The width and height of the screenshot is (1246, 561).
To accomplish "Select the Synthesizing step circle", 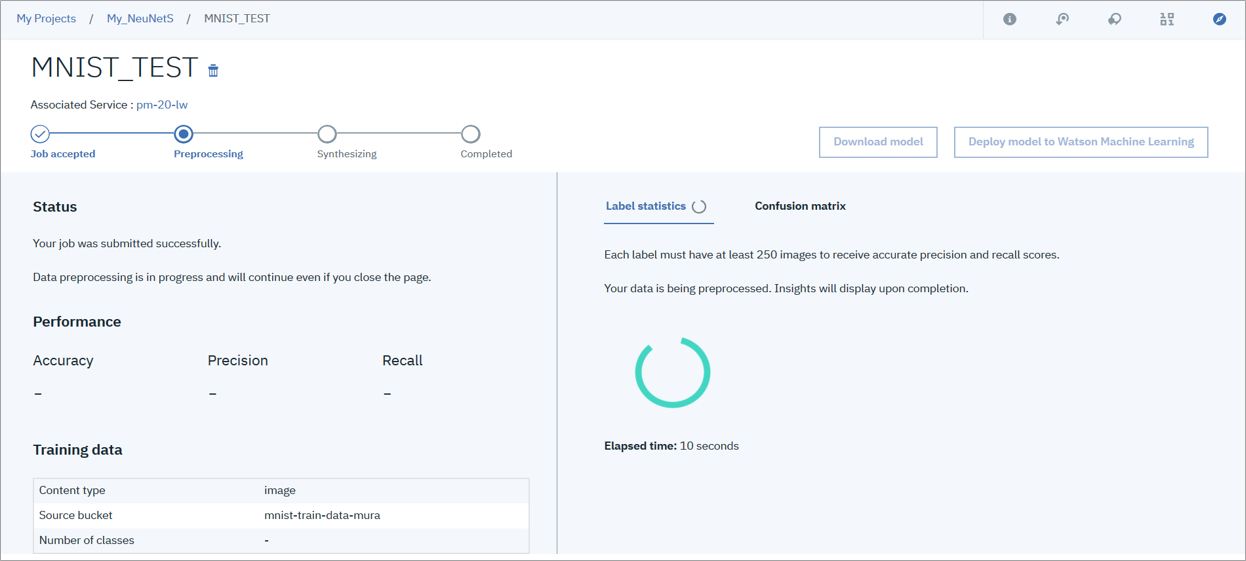I will pyautogui.click(x=327, y=134).
